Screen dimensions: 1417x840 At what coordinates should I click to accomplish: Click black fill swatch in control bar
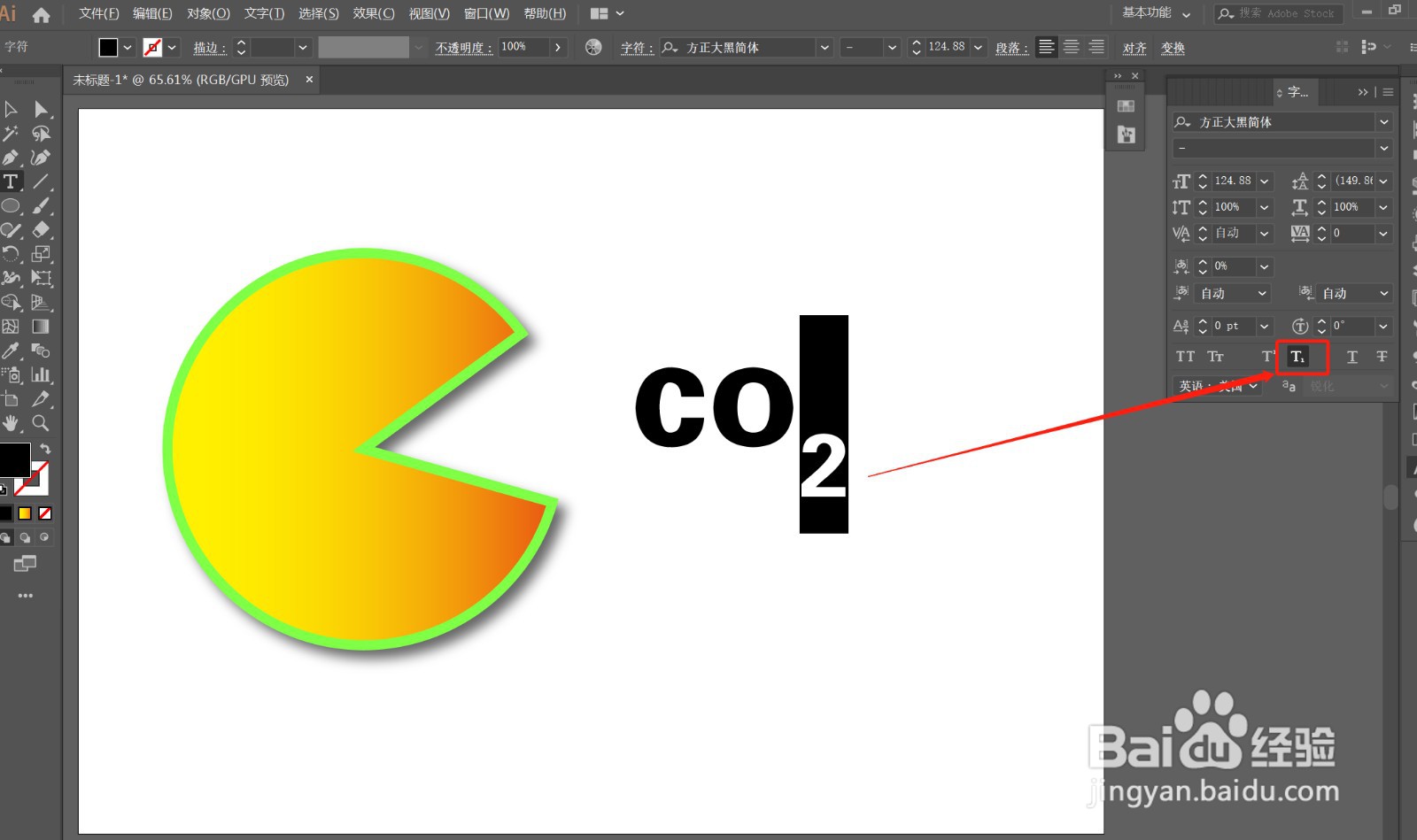point(108,47)
